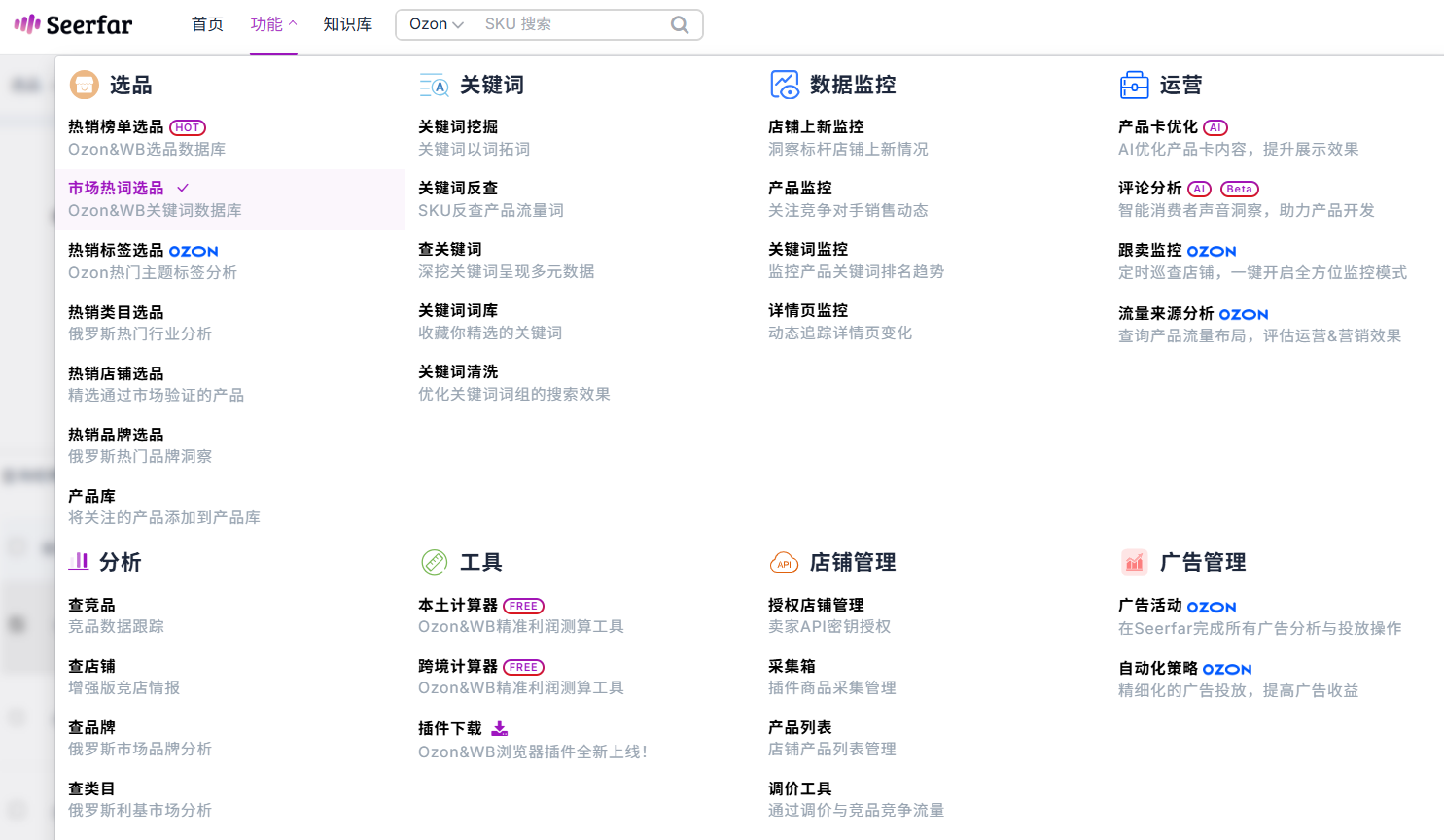Click the 广告管理 chart icon
Viewport: 1444px width, 840px height.
click(1134, 562)
